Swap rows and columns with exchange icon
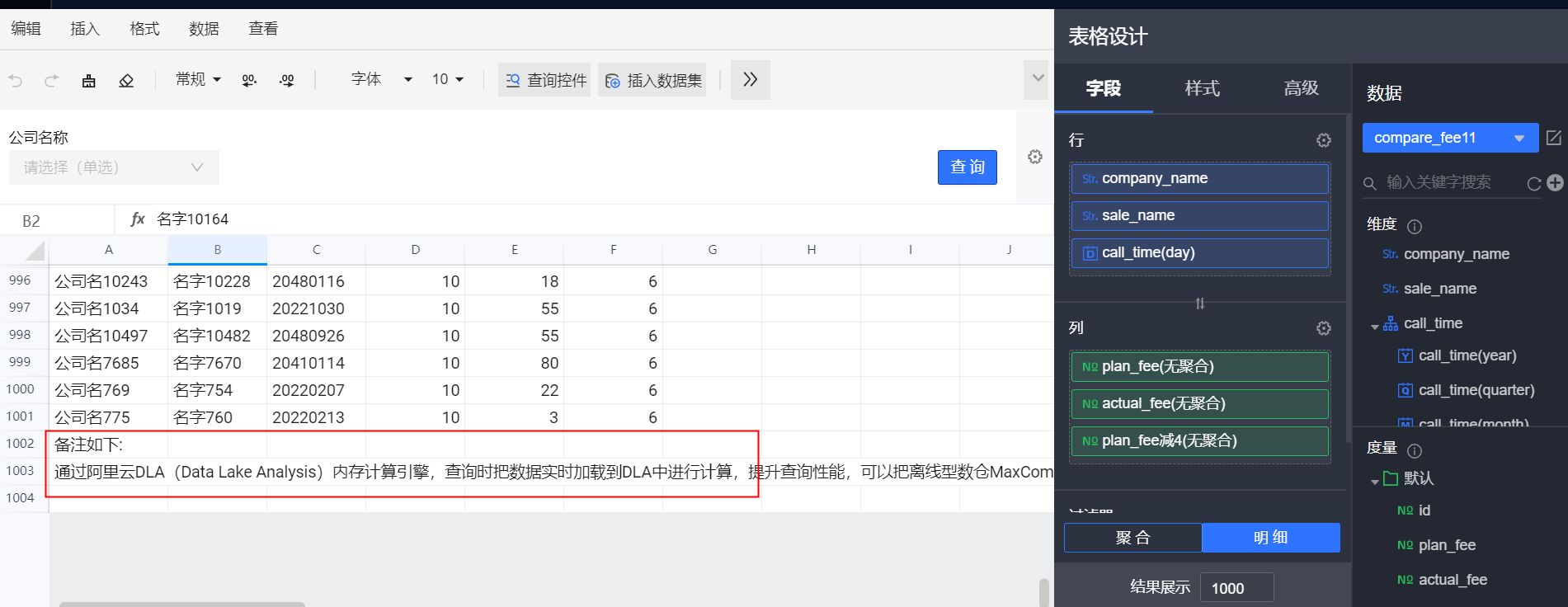Screen dimensions: 1568x607 (1199, 303)
